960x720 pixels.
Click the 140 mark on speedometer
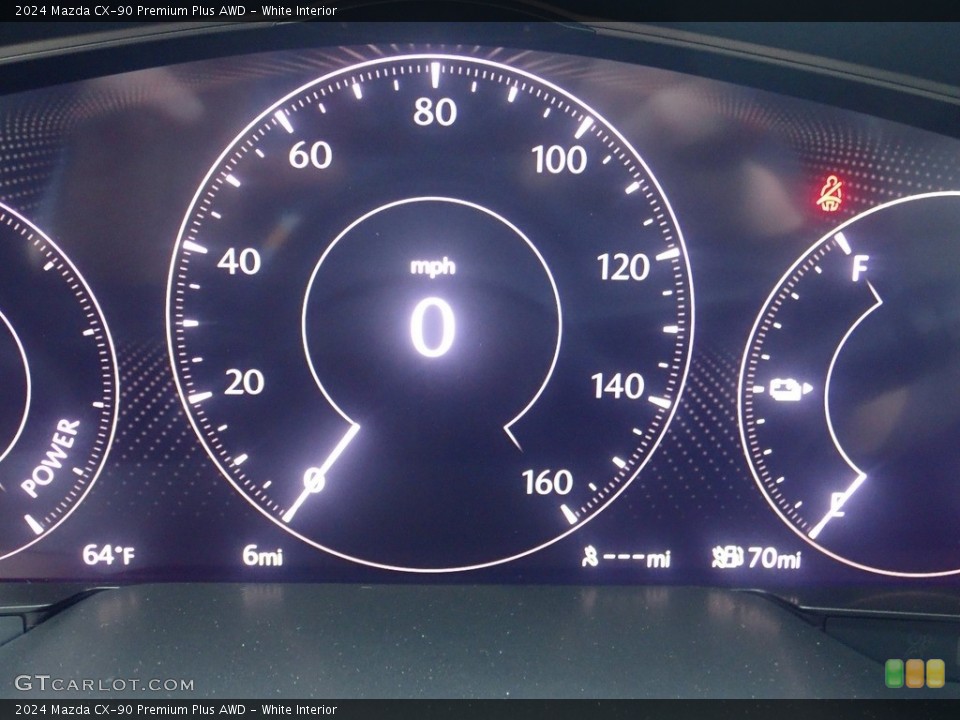[x=618, y=386]
